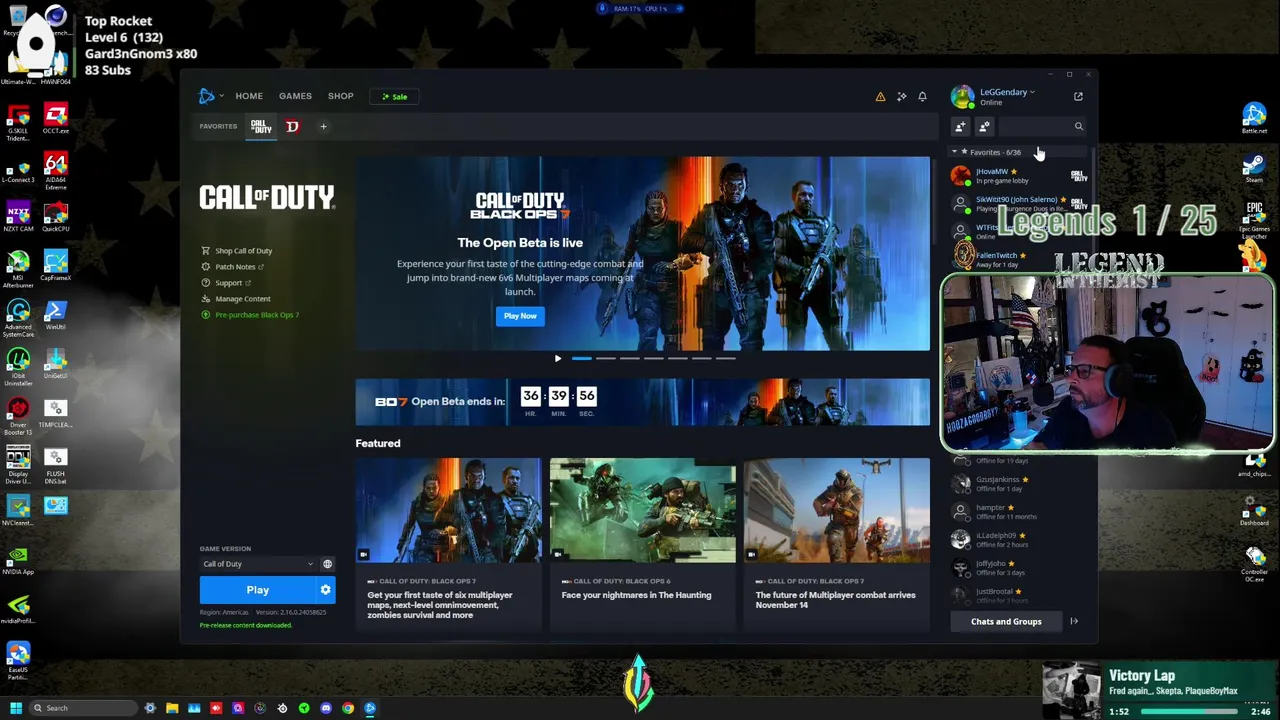Go to the HOME tab

[x=249, y=96]
